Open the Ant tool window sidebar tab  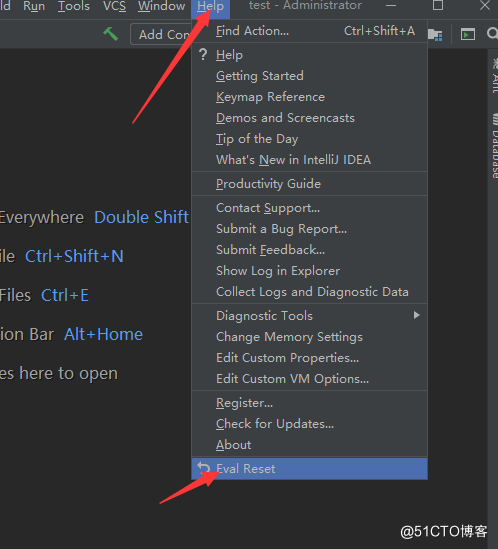click(x=494, y=75)
